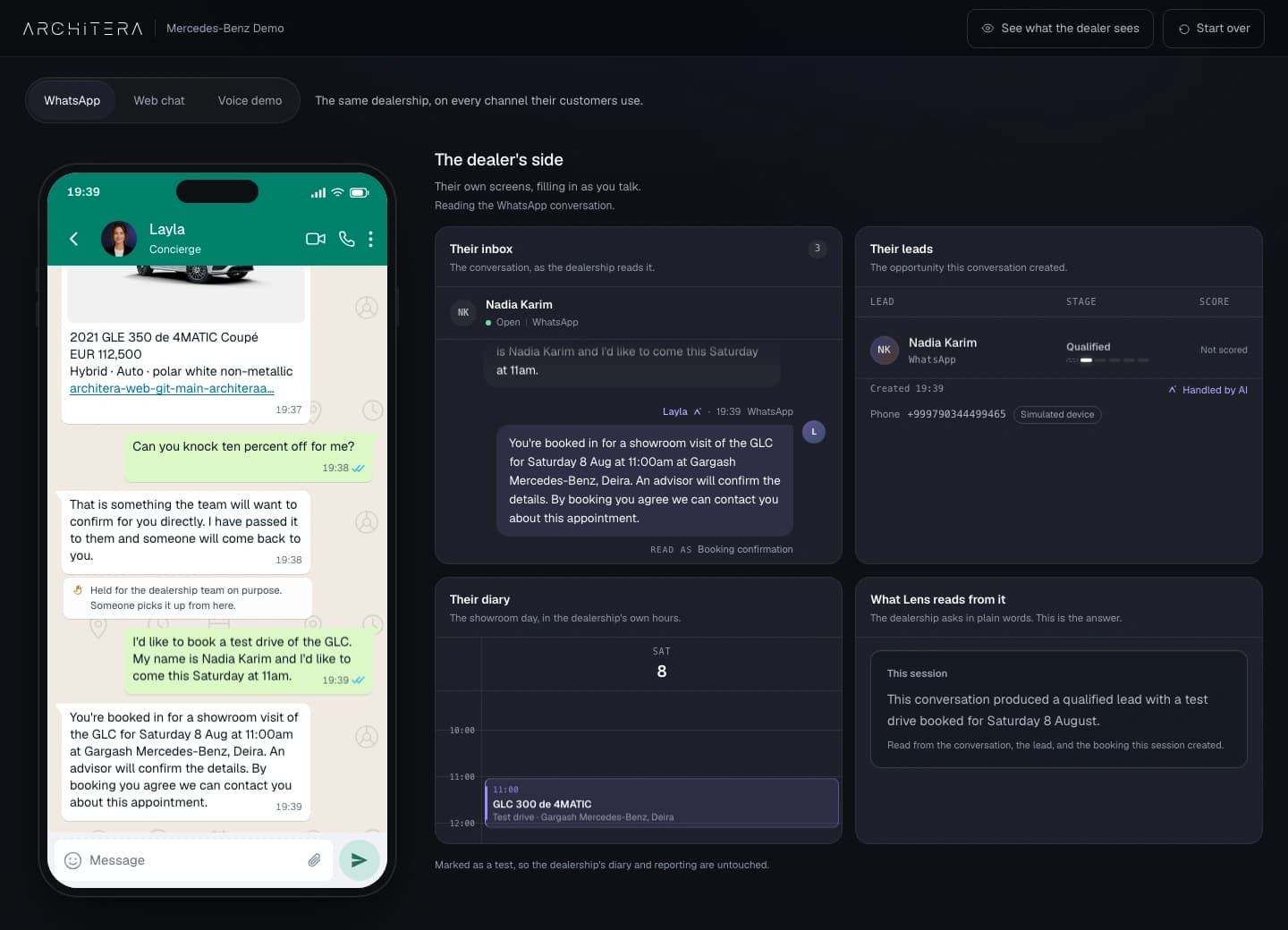The height and width of the screenshot is (930, 1288).
Task: Click the Start over button
Action: (x=1213, y=29)
